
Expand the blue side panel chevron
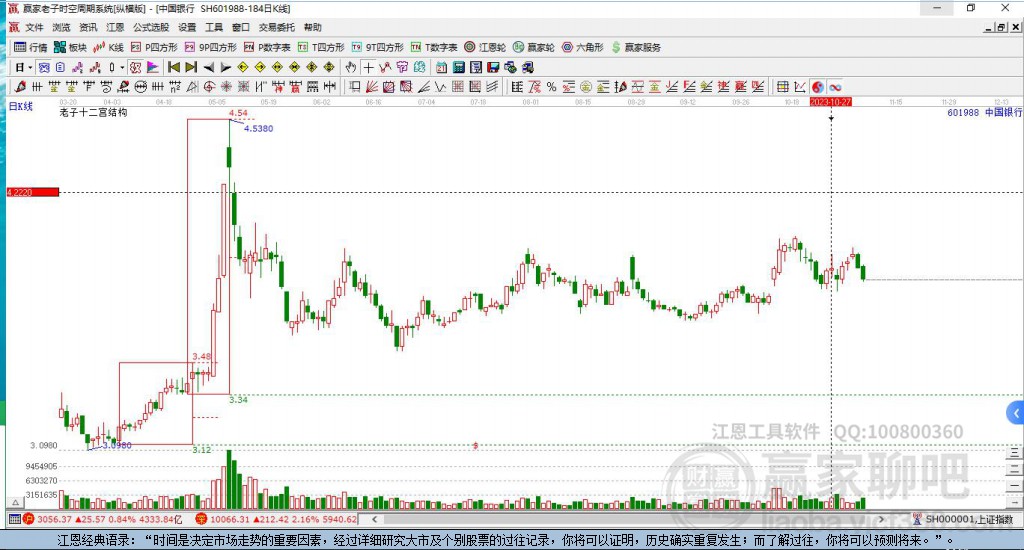tap(1015, 413)
